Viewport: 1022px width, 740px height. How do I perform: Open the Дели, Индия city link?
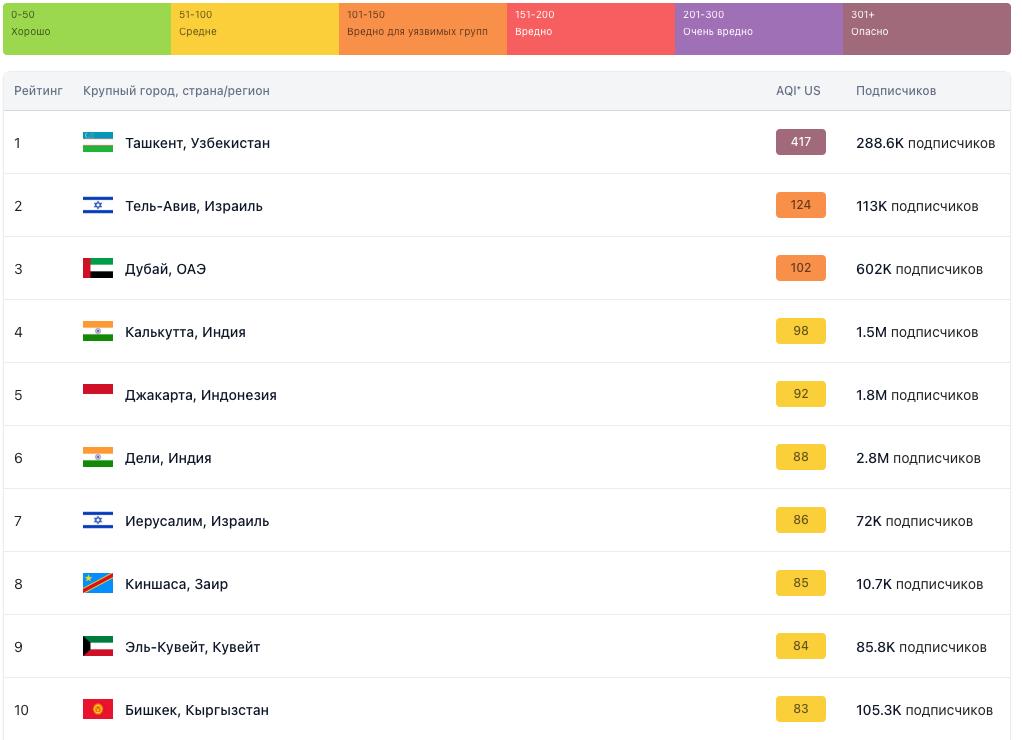point(168,458)
